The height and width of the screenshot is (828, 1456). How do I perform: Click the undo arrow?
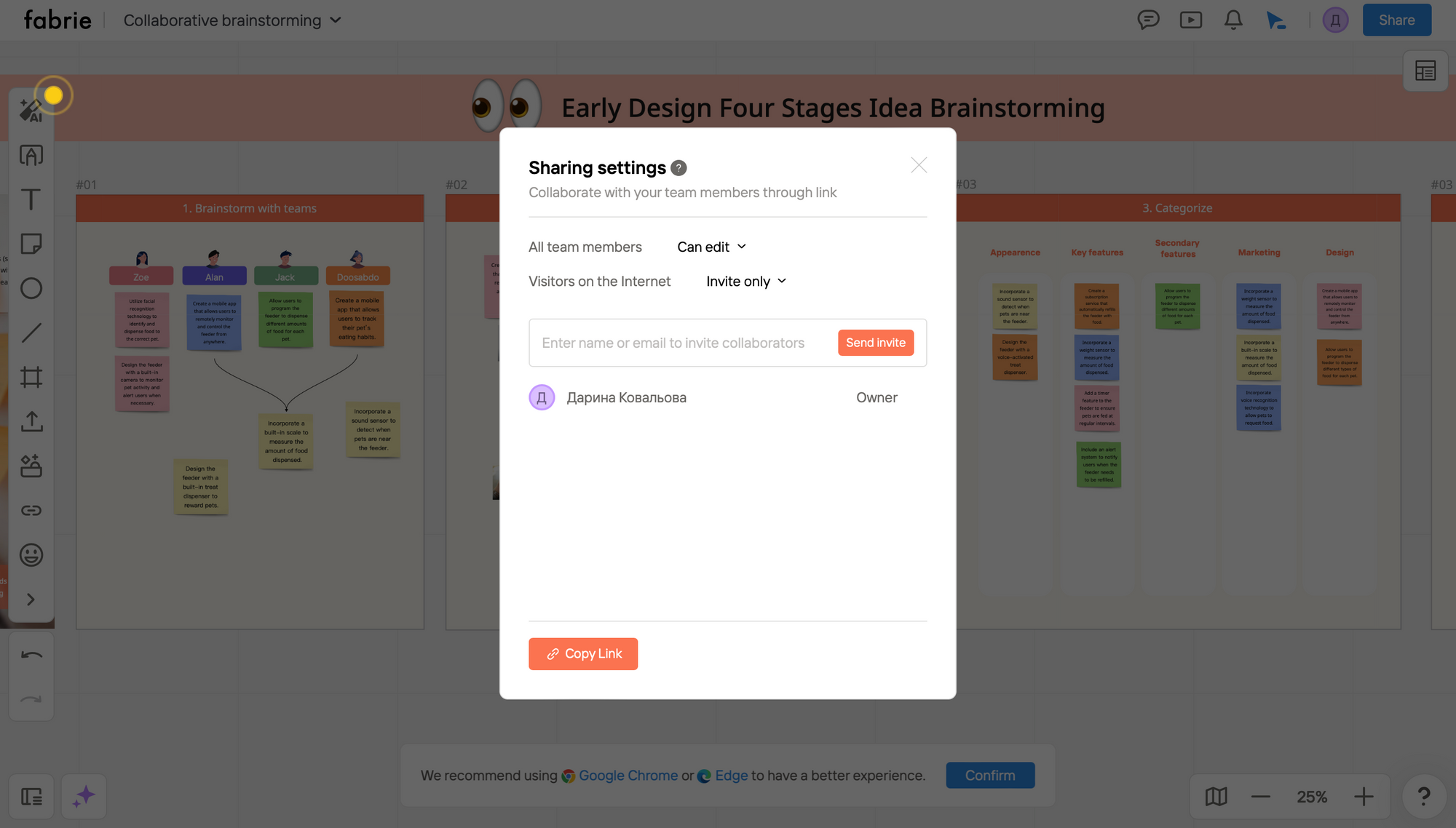(x=31, y=655)
